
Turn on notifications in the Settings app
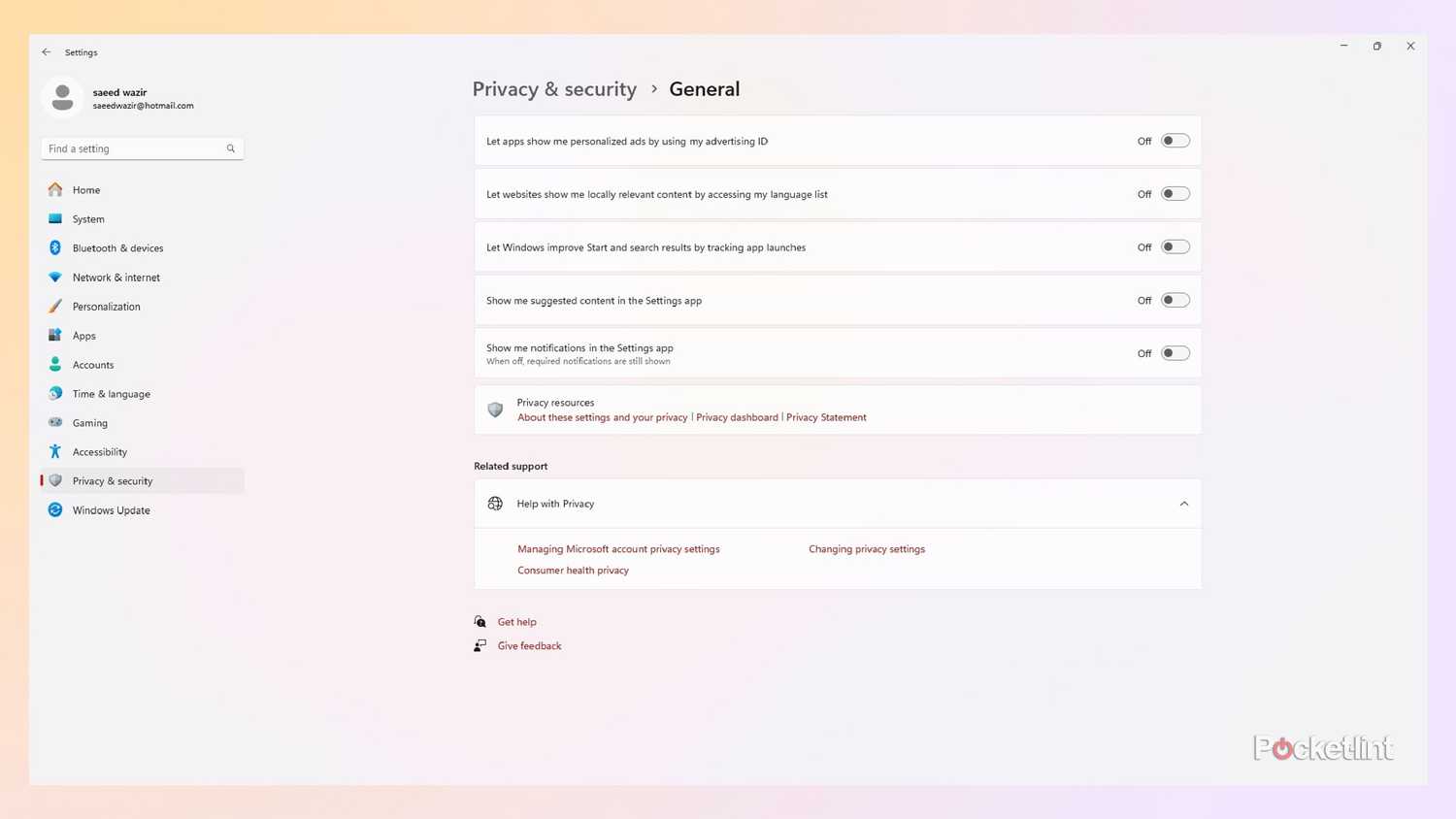tap(1175, 352)
